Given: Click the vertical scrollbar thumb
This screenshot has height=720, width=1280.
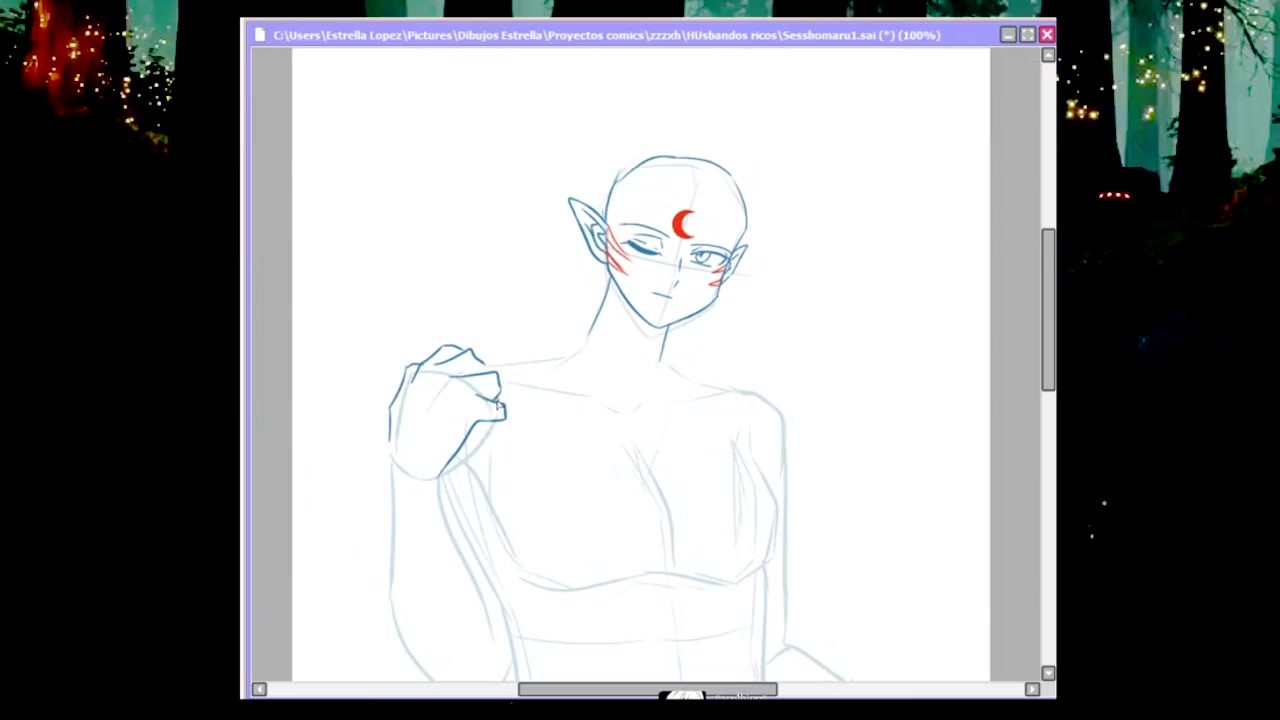Looking at the screenshot, I should [x=1048, y=310].
